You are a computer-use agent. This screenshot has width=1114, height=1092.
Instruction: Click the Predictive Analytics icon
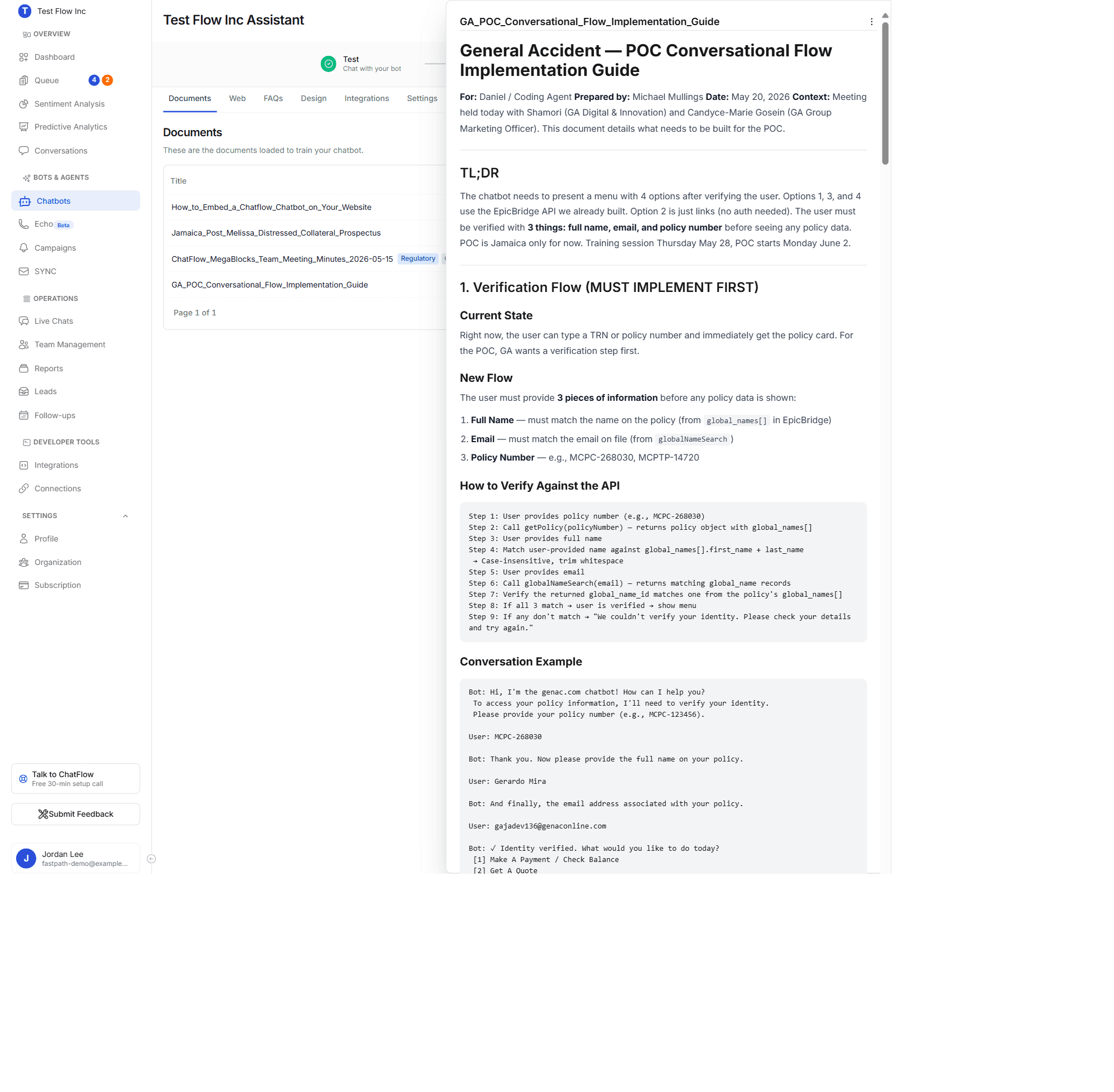(23, 127)
